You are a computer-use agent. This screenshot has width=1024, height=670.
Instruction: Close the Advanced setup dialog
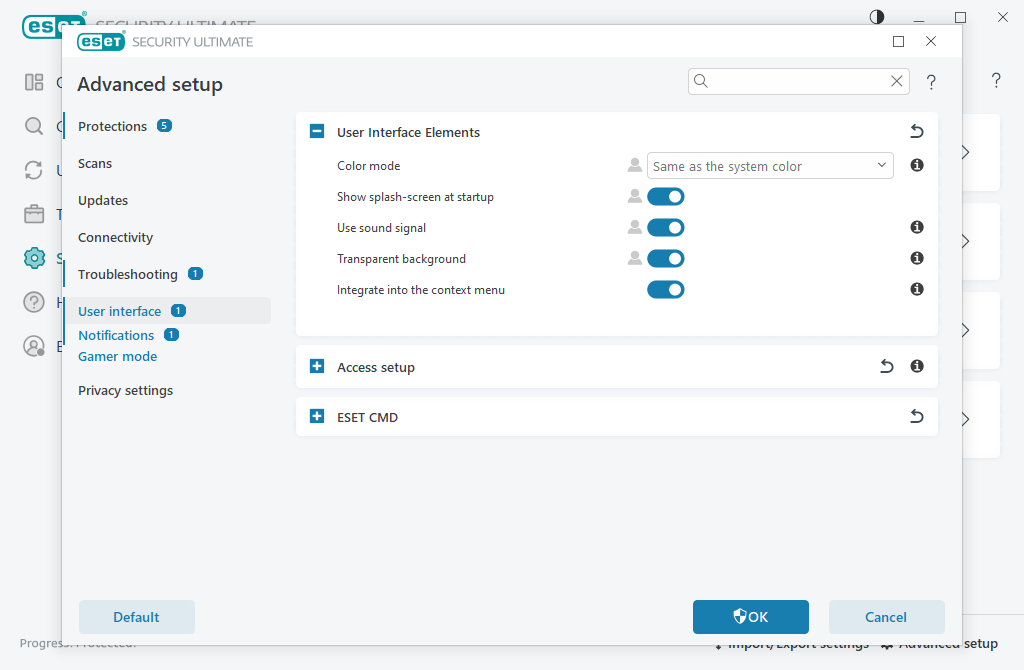931,41
